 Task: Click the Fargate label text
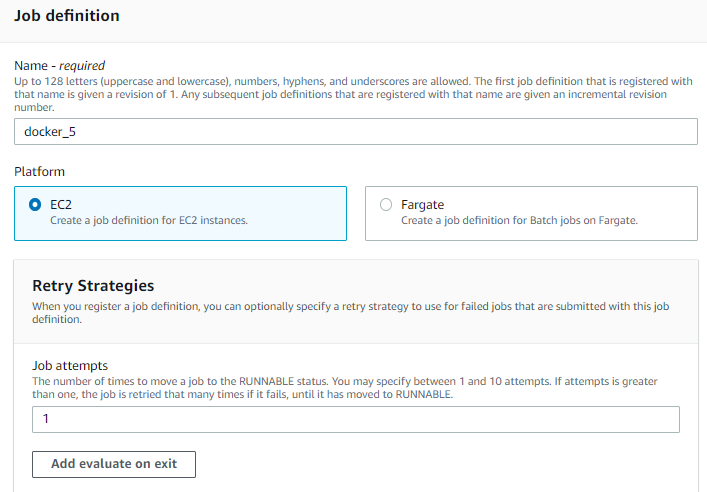tap(422, 205)
